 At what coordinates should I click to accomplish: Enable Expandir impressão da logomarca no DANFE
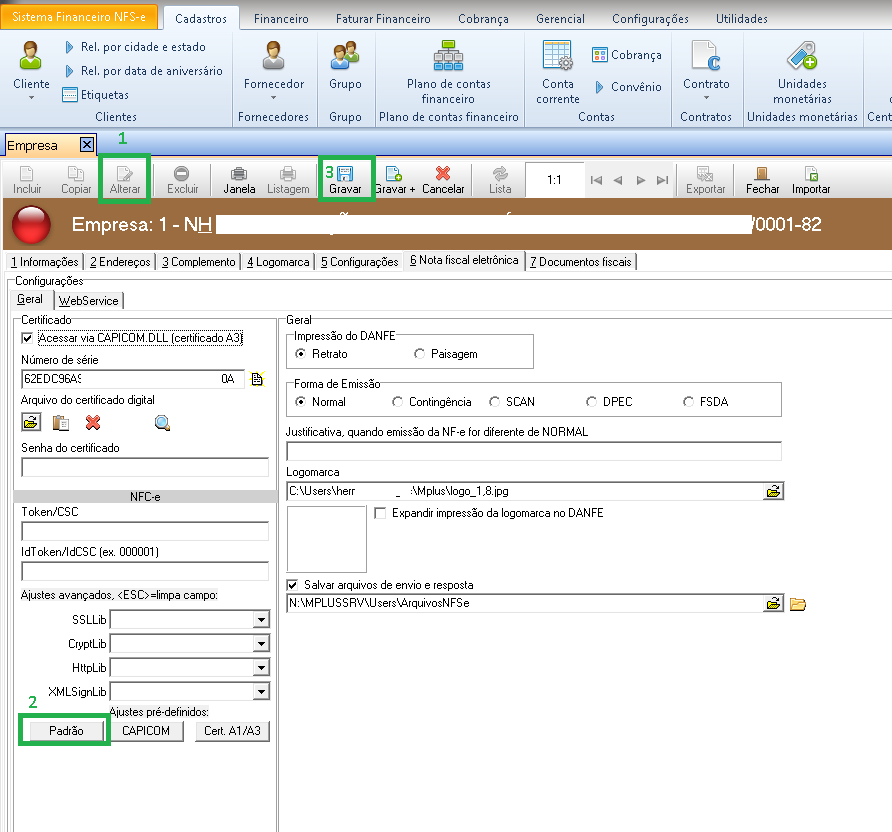point(380,513)
